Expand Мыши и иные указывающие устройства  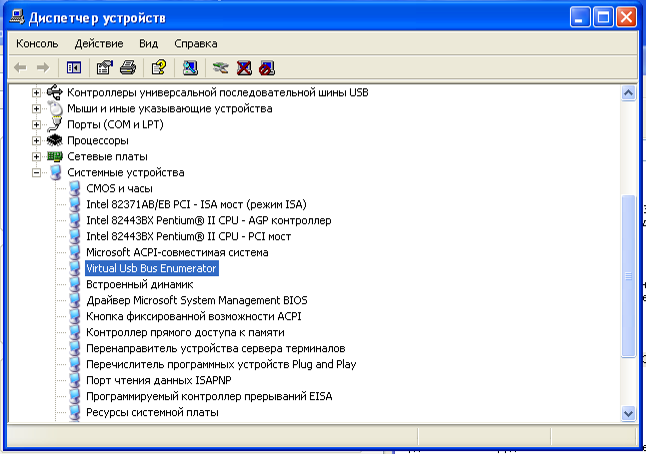pos(36,108)
